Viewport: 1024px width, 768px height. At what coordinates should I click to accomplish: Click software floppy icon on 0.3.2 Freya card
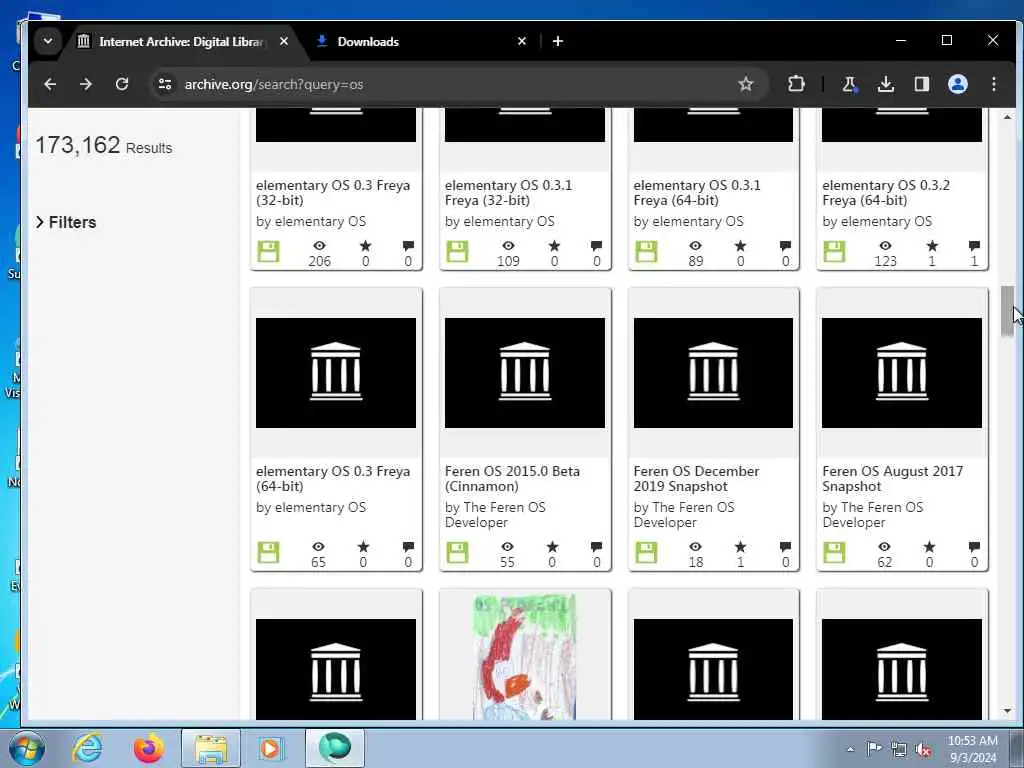coord(834,251)
